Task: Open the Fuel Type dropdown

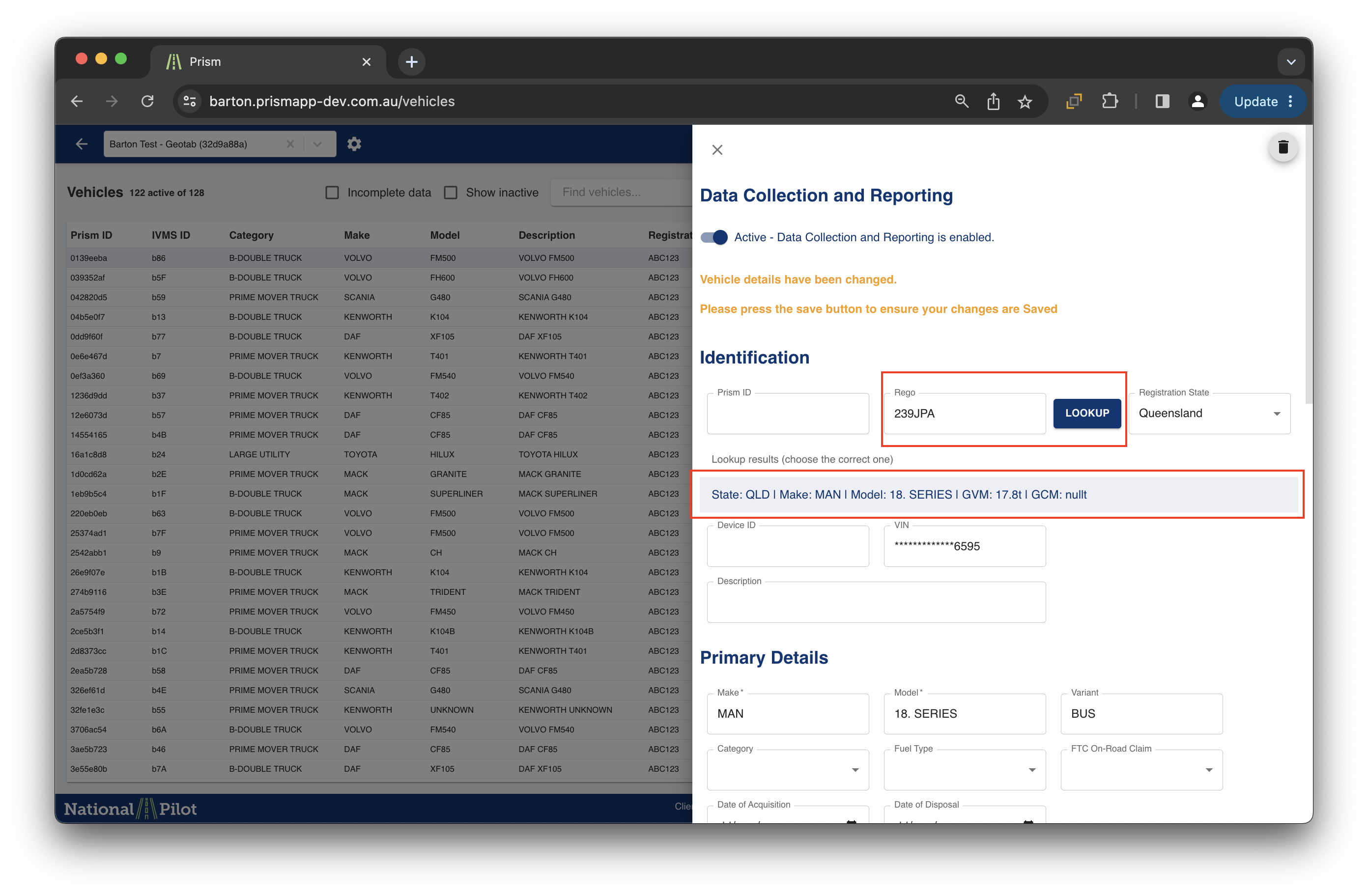Action: [x=964, y=770]
